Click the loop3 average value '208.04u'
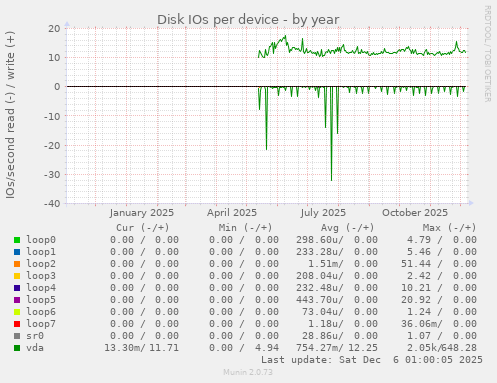Screen dimensions: 497x383 point(317,276)
